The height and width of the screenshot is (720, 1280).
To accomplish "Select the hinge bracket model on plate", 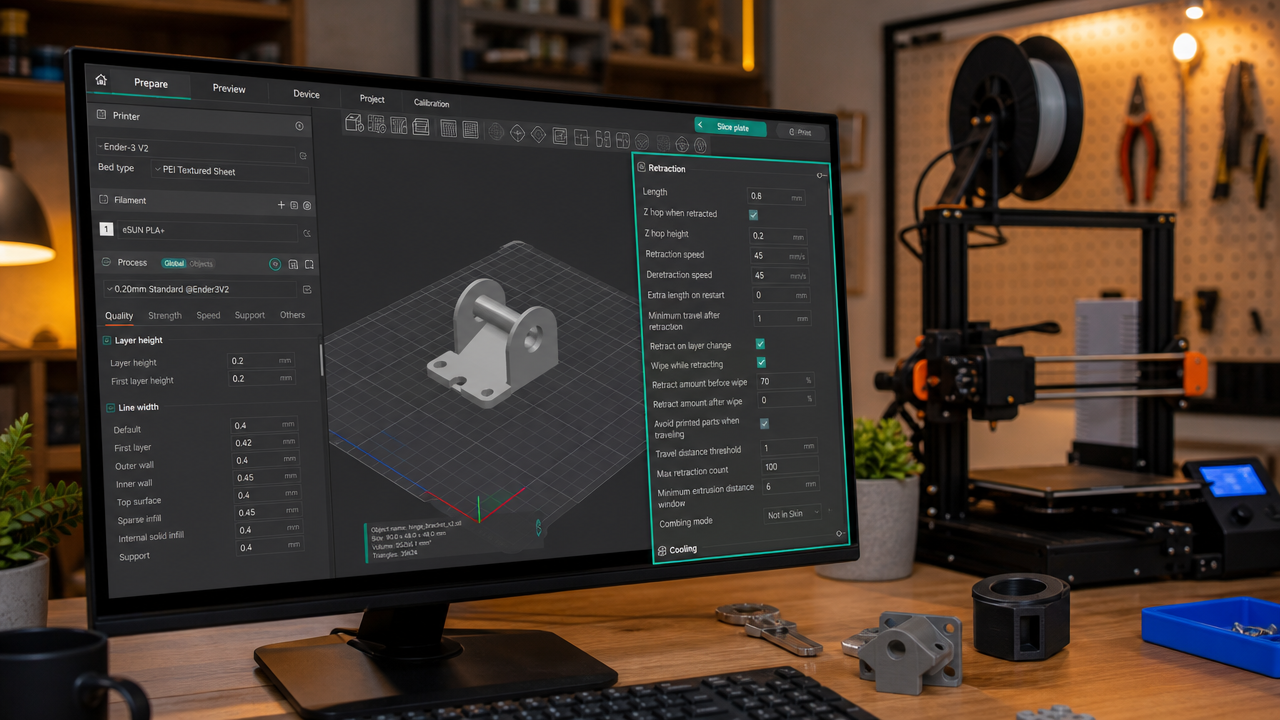I will pos(490,345).
